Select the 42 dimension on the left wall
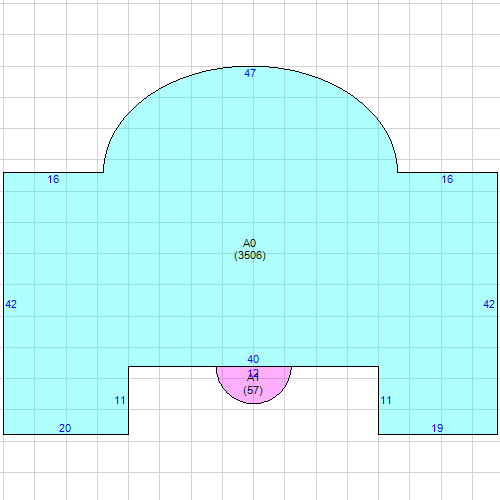The width and height of the screenshot is (500, 500). click(x=11, y=304)
